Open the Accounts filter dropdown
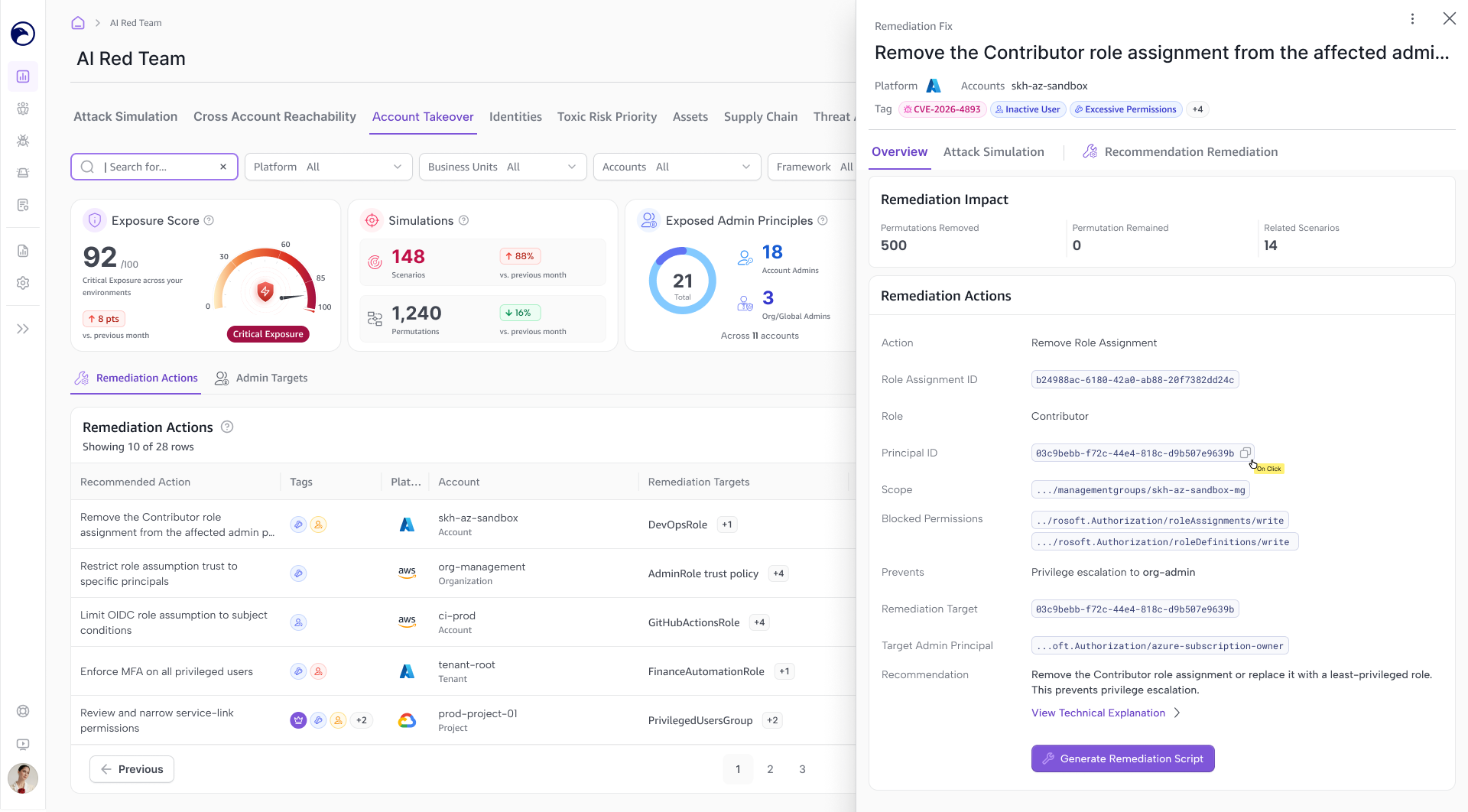Image resolution: width=1468 pixels, height=812 pixels. [x=677, y=167]
